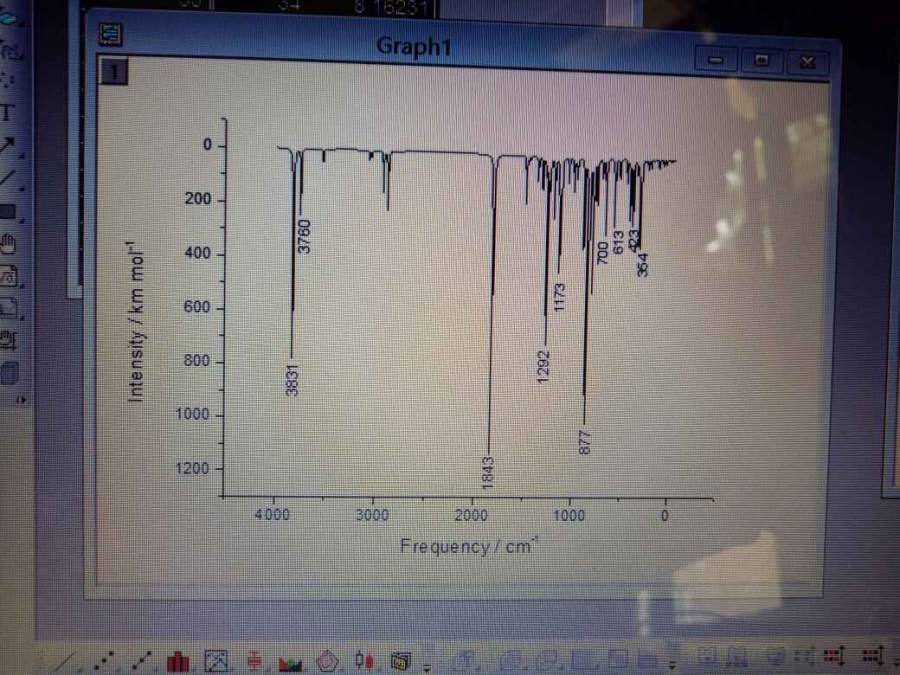Click peak label 3831
The height and width of the screenshot is (675, 900).
tap(292, 380)
